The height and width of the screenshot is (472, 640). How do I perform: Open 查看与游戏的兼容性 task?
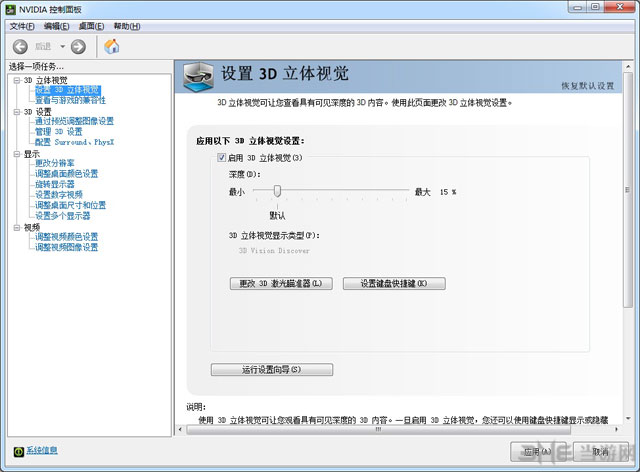click(70, 100)
